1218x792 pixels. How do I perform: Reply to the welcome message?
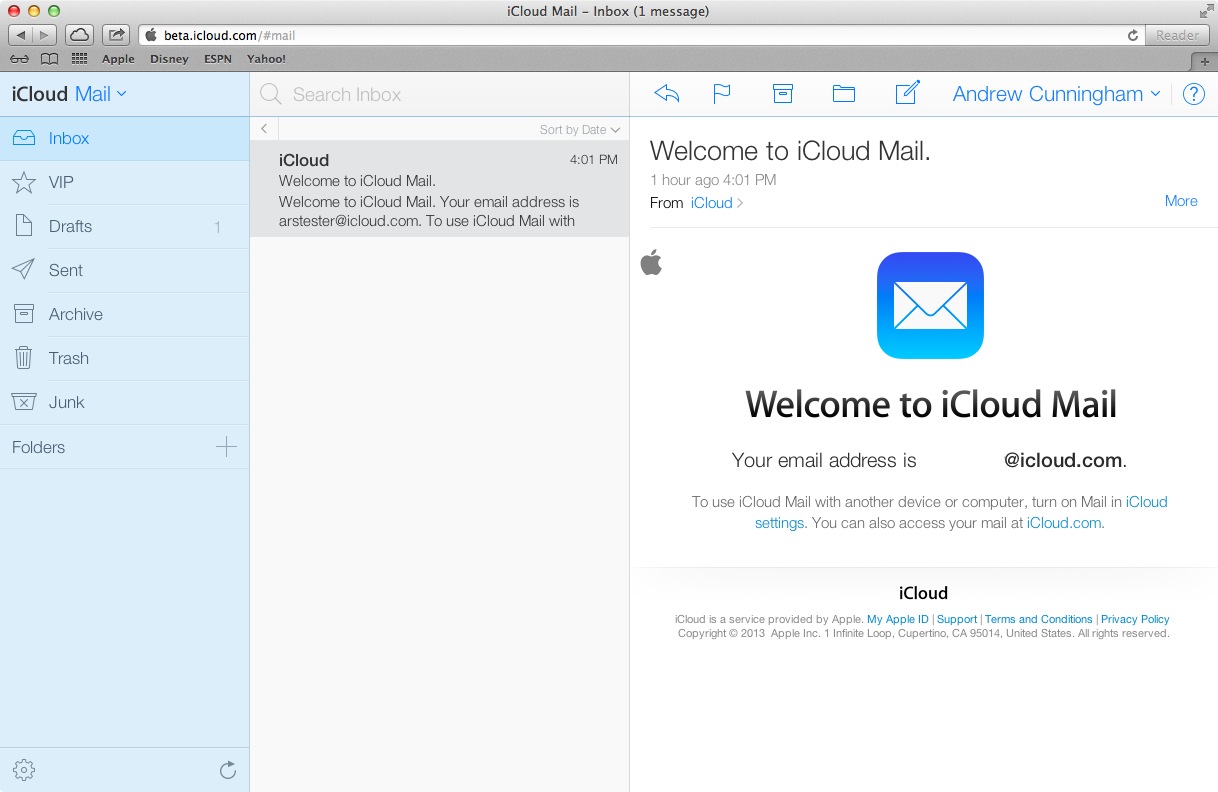pyautogui.click(x=666, y=92)
